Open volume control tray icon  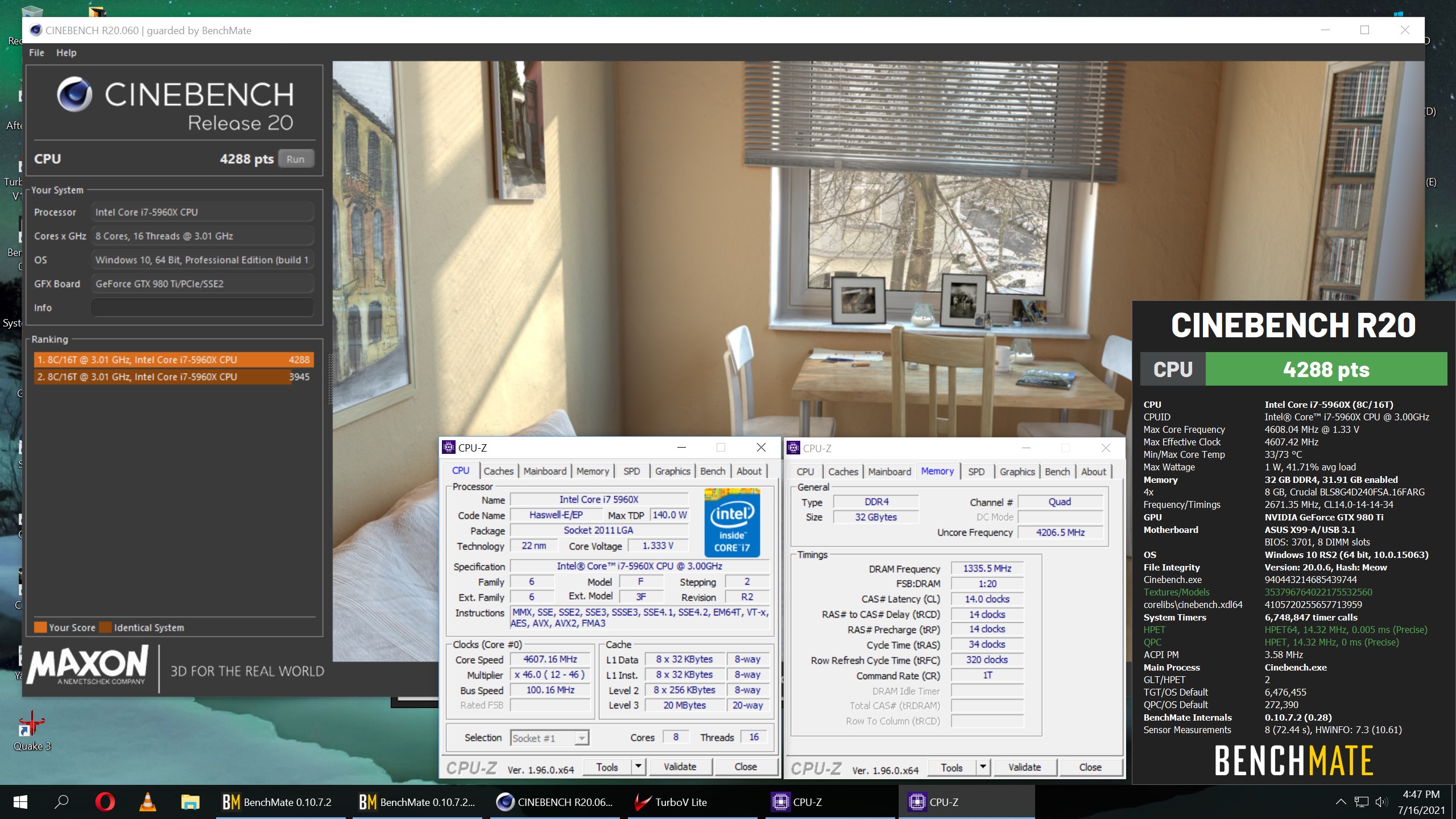pos(1381,802)
